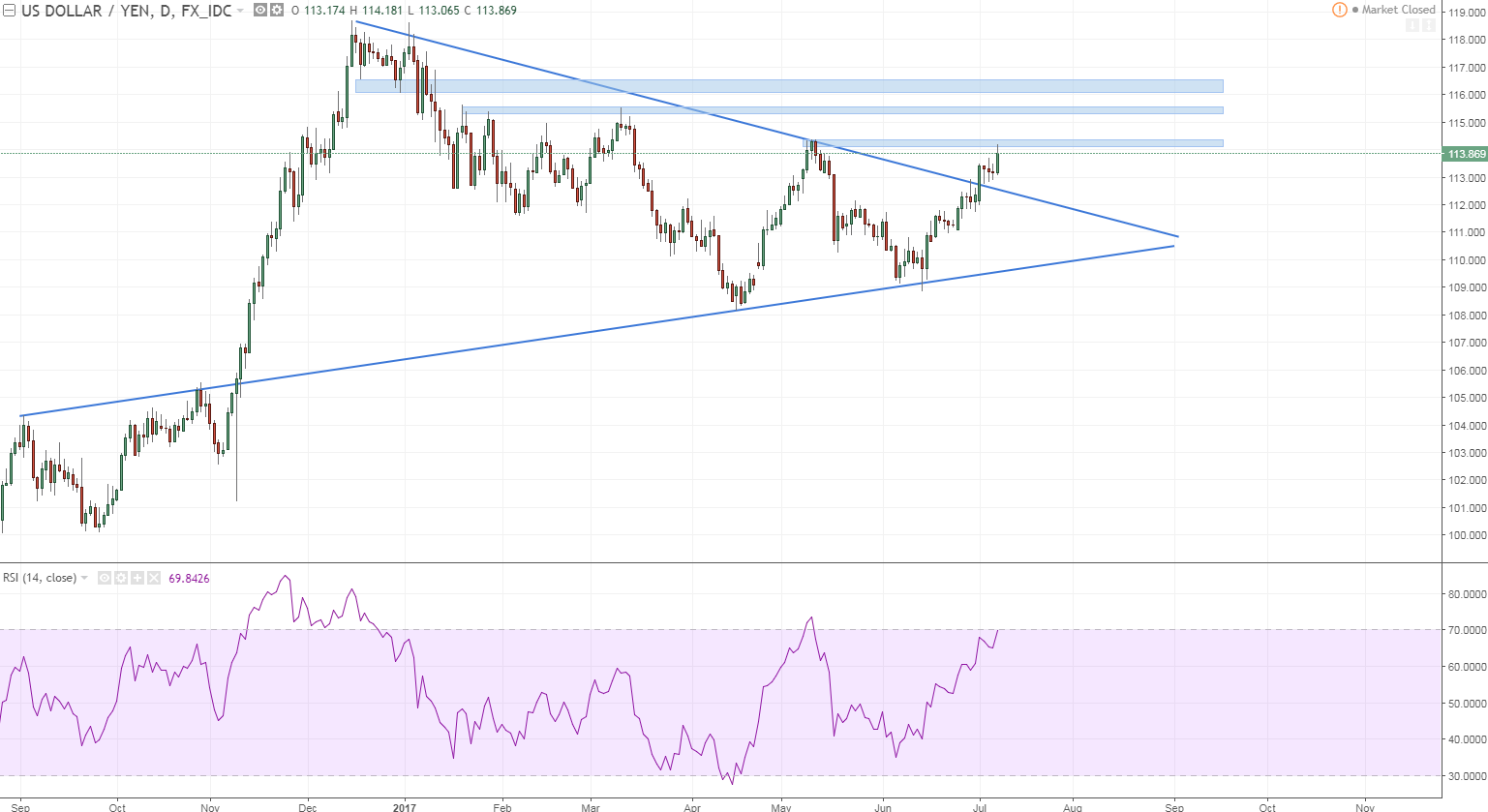
Task: Click the Market Closed status label
Action: [x=1399, y=10]
